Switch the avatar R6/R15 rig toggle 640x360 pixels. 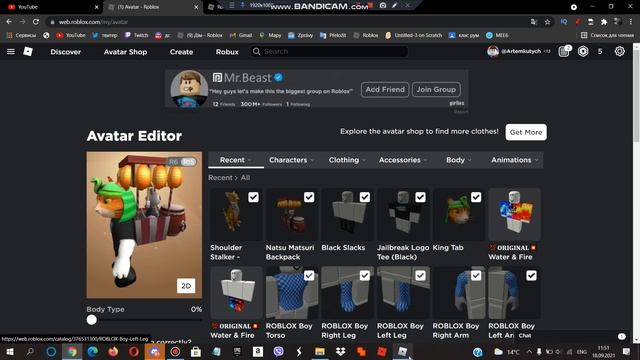pyautogui.click(x=182, y=162)
